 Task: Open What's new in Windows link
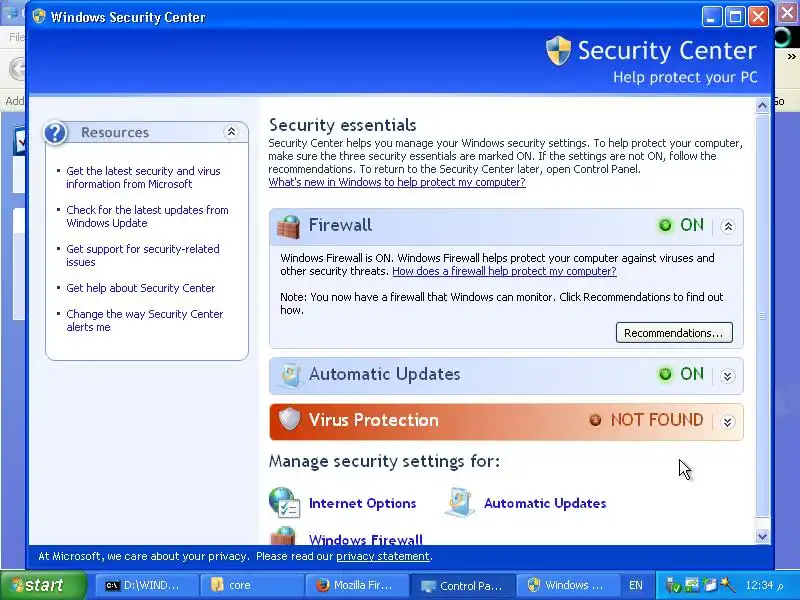pyautogui.click(x=397, y=182)
